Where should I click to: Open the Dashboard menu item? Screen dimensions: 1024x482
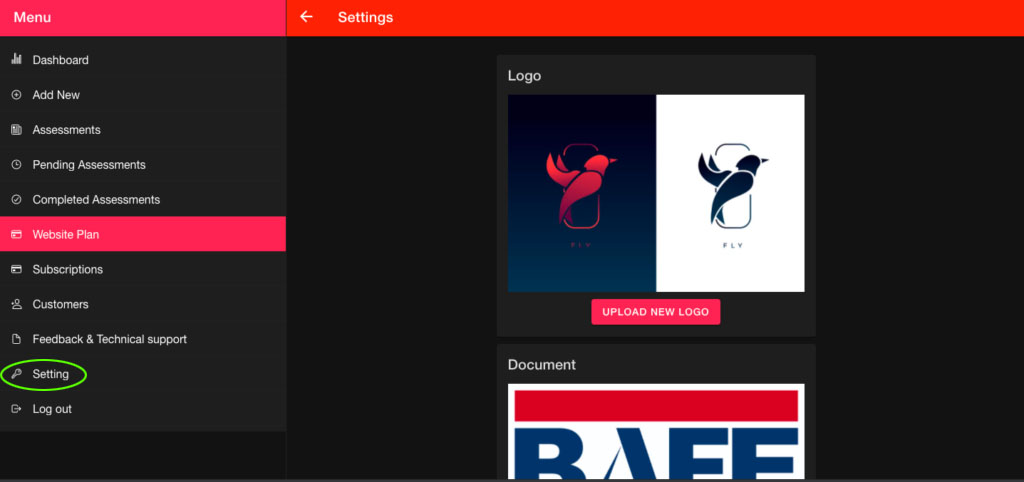[x=143, y=60]
